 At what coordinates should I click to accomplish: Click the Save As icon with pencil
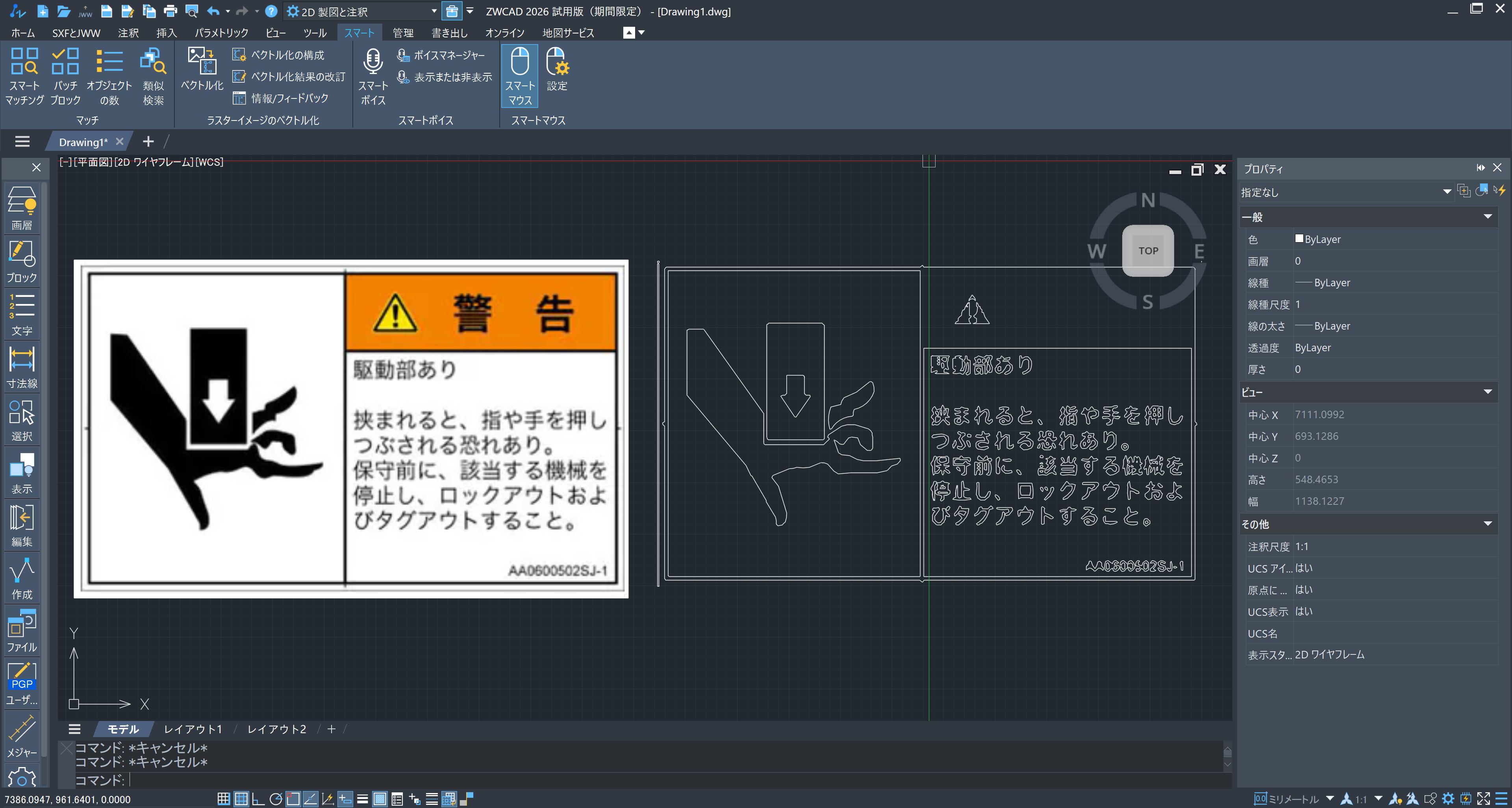pyautogui.click(x=127, y=11)
